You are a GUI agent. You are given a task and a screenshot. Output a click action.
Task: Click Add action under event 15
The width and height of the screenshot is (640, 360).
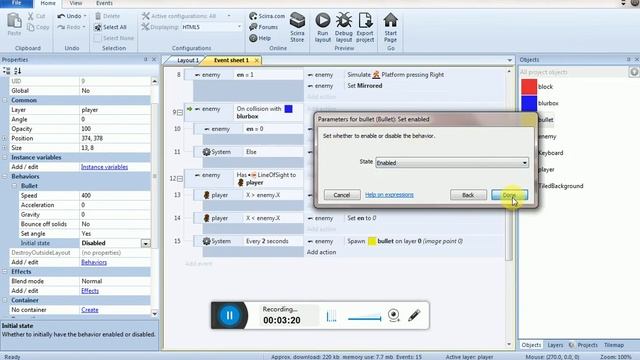click(322, 252)
